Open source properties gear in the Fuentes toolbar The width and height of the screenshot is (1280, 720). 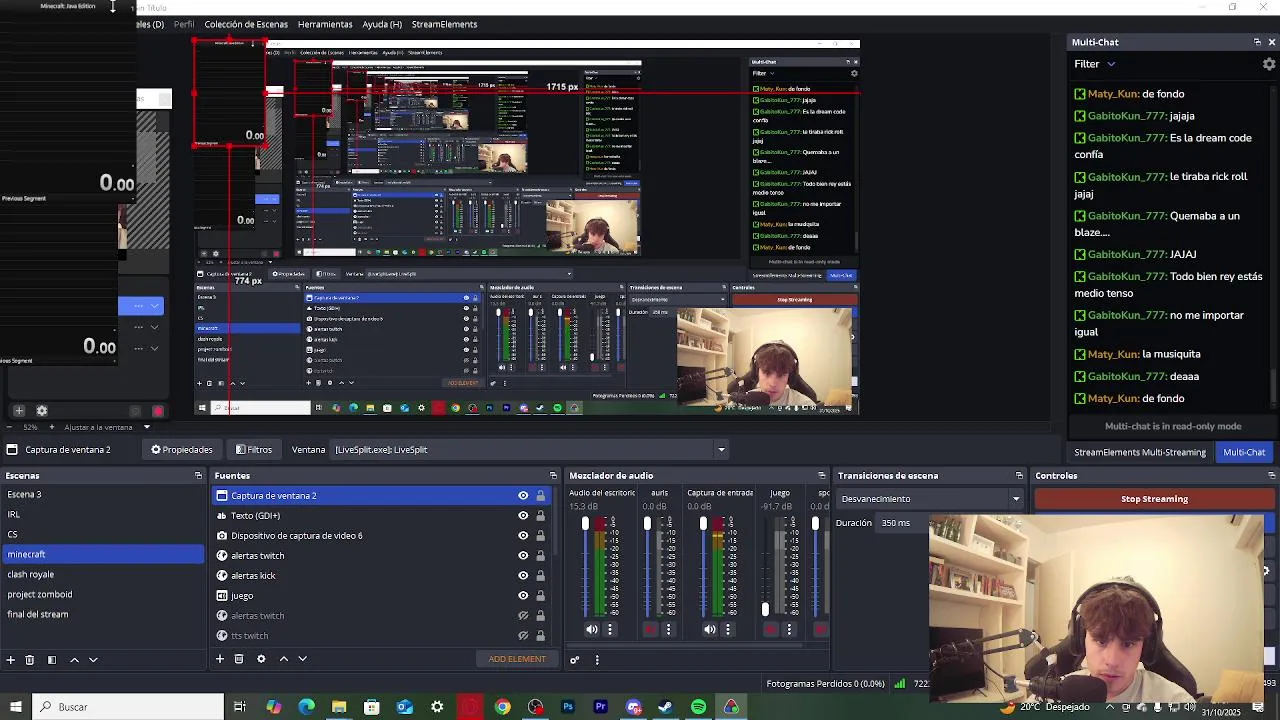261,659
